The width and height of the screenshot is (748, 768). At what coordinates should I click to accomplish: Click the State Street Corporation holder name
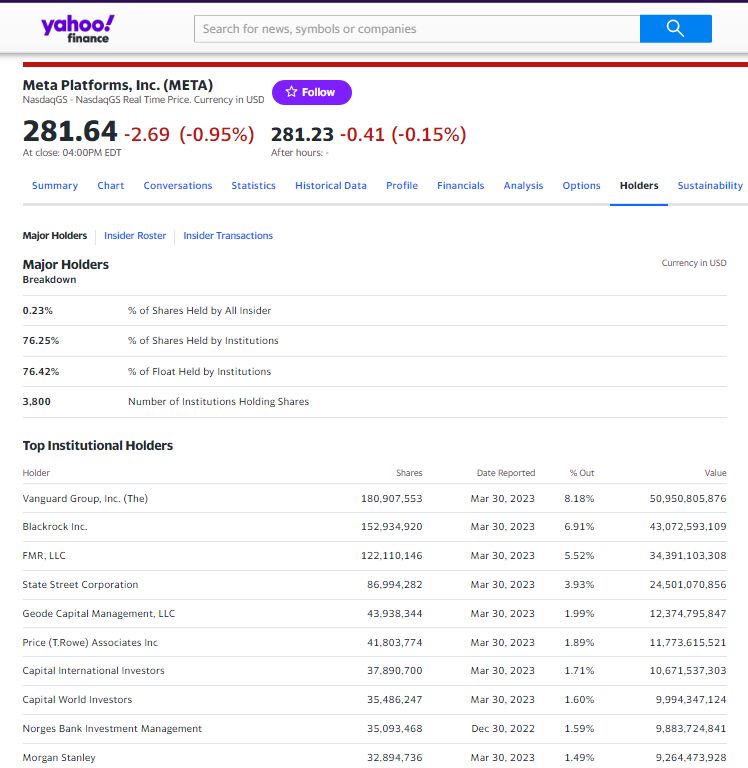(80, 584)
